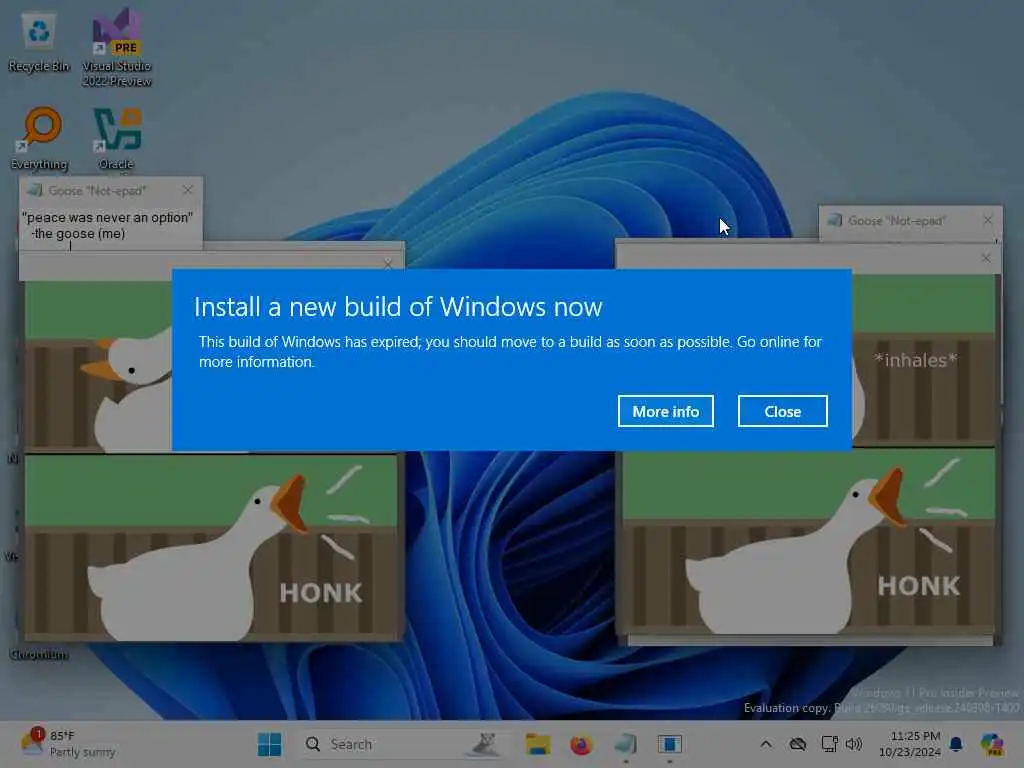Open the clock and date panel
Image resolution: width=1024 pixels, height=768 pixels.
(910, 744)
